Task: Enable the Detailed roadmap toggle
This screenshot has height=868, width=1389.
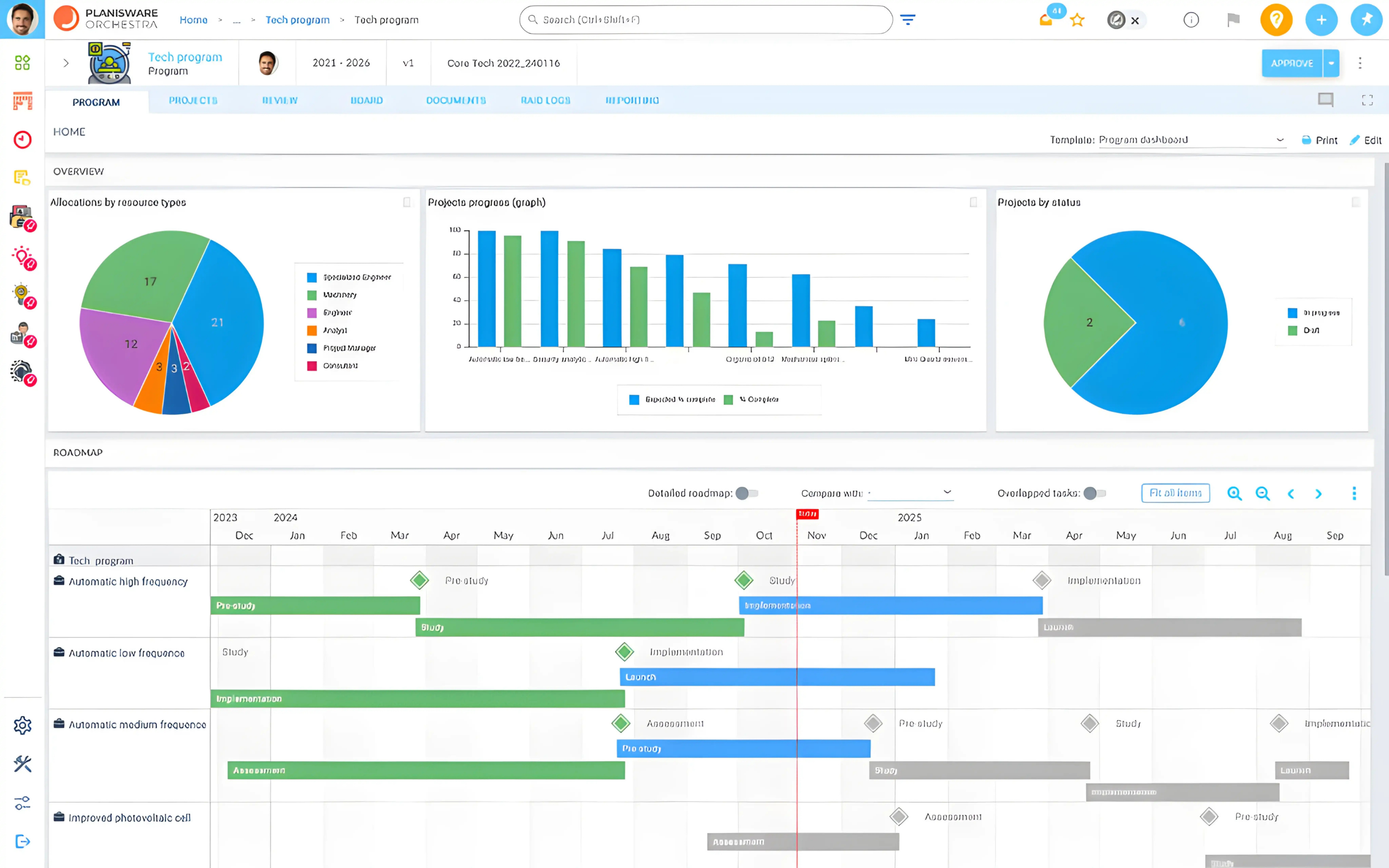Action: pyautogui.click(x=747, y=493)
